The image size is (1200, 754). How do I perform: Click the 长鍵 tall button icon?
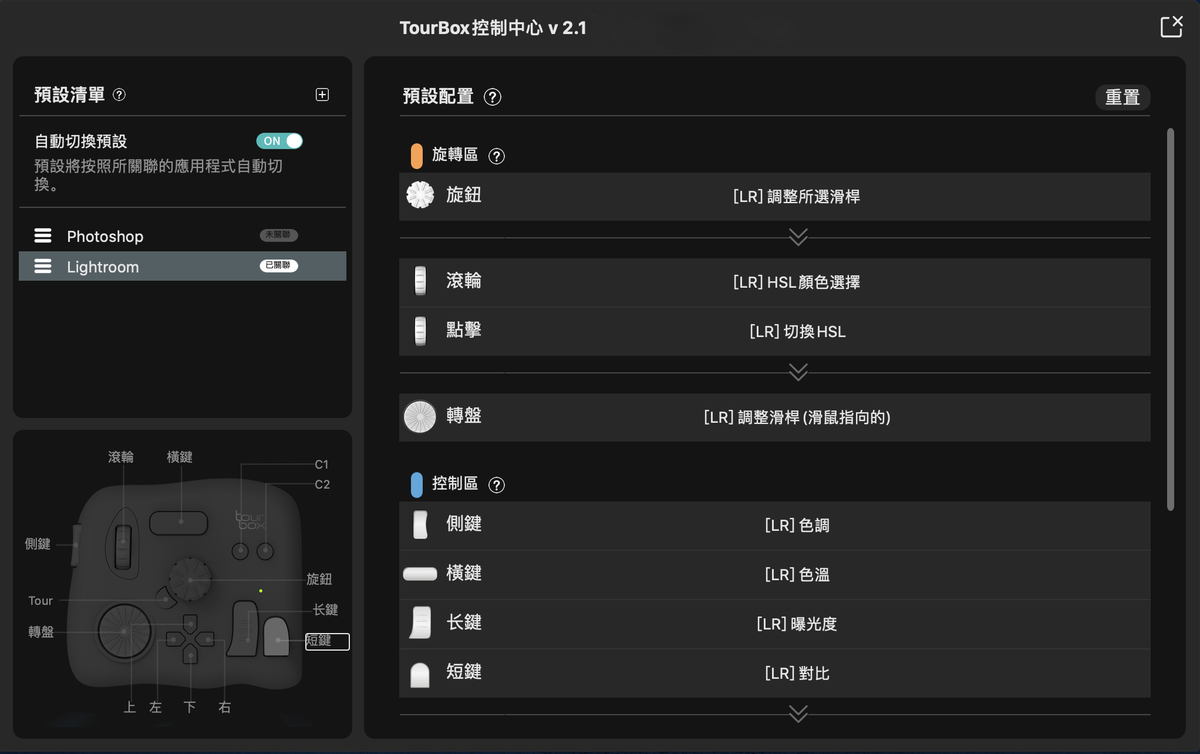point(420,622)
